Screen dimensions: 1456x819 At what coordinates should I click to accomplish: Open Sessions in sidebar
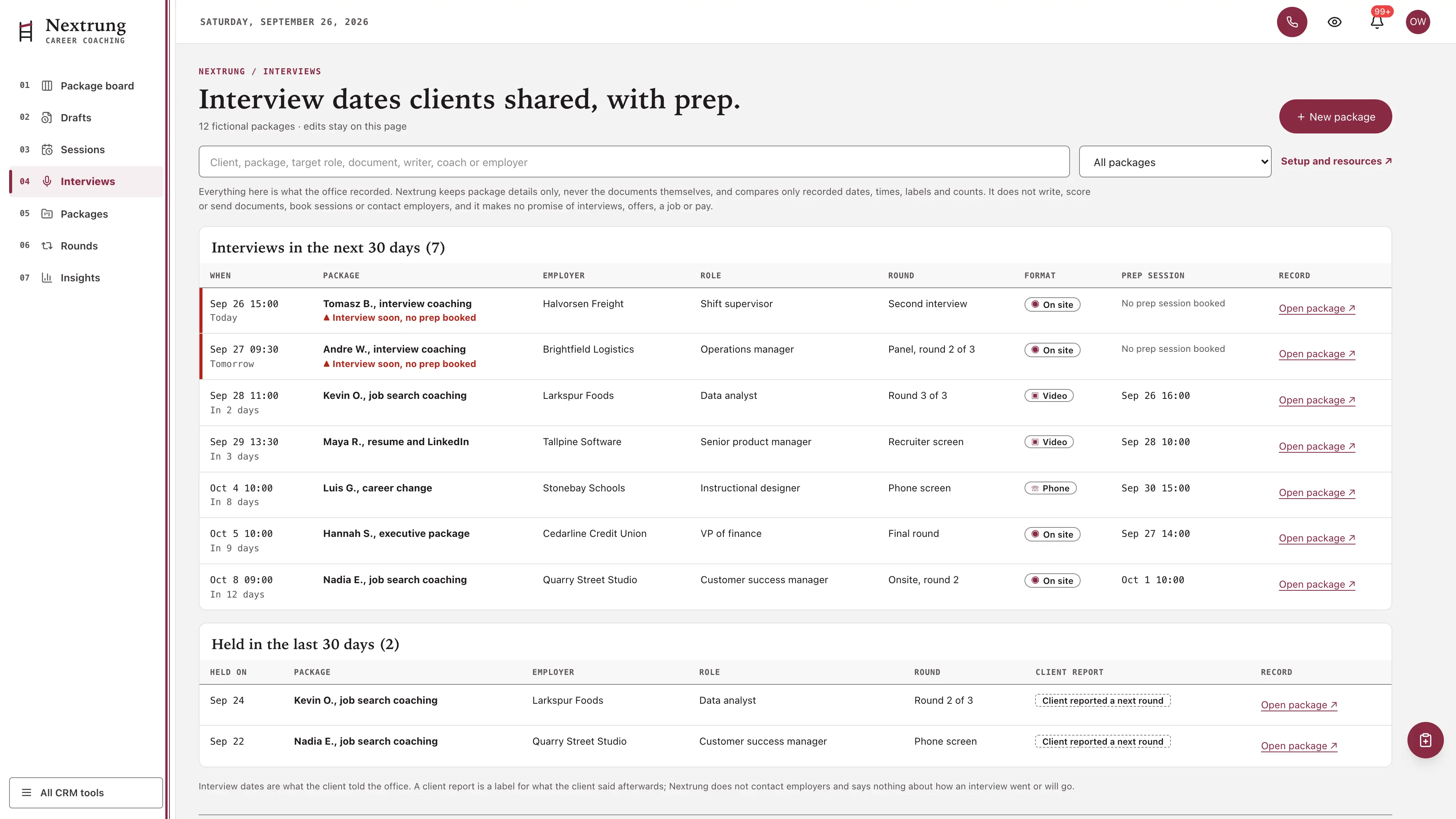pyautogui.click(x=86, y=150)
